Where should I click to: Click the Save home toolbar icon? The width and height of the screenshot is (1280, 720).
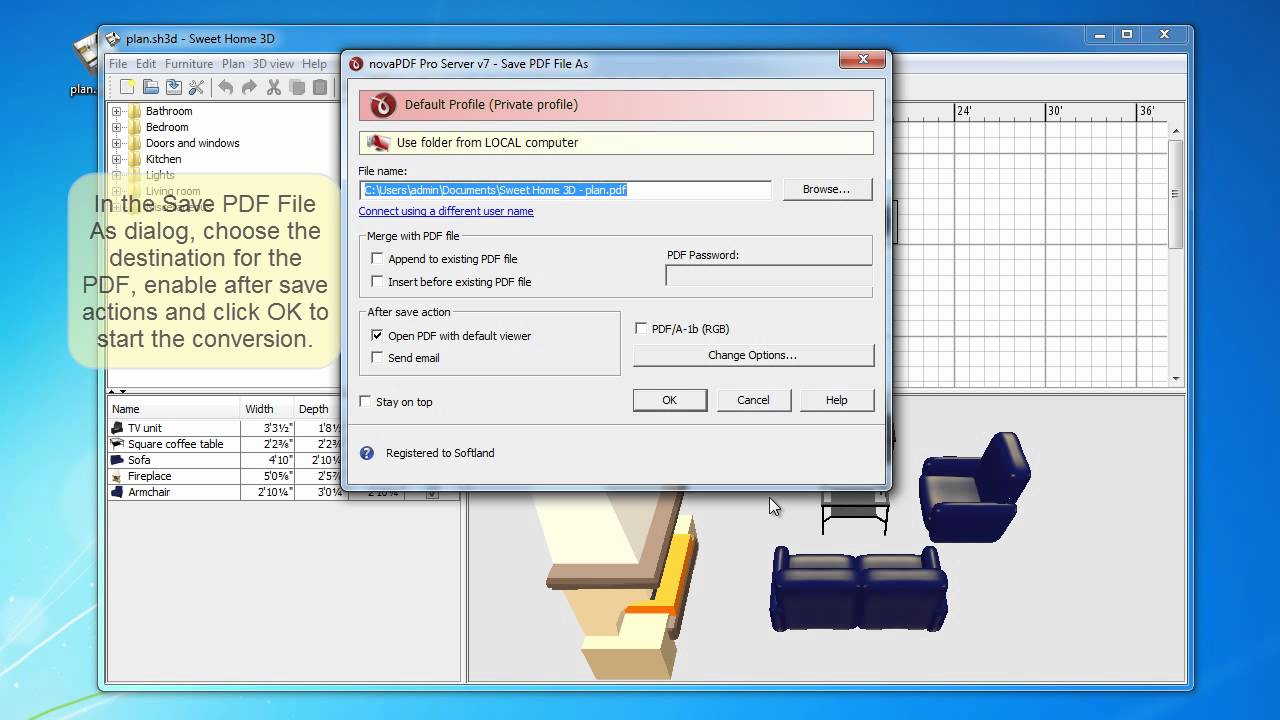tap(173, 88)
